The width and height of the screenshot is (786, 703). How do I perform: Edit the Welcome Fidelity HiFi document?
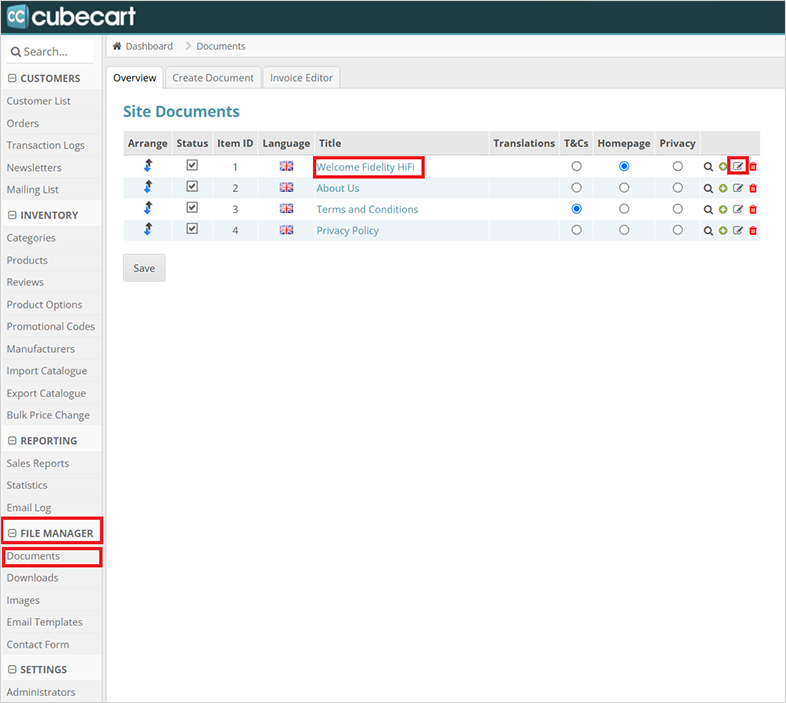pyautogui.click(x=738, y=166)
